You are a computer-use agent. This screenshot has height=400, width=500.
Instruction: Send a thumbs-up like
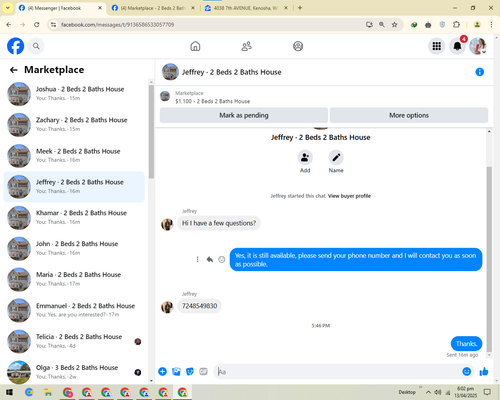point(484,371)
